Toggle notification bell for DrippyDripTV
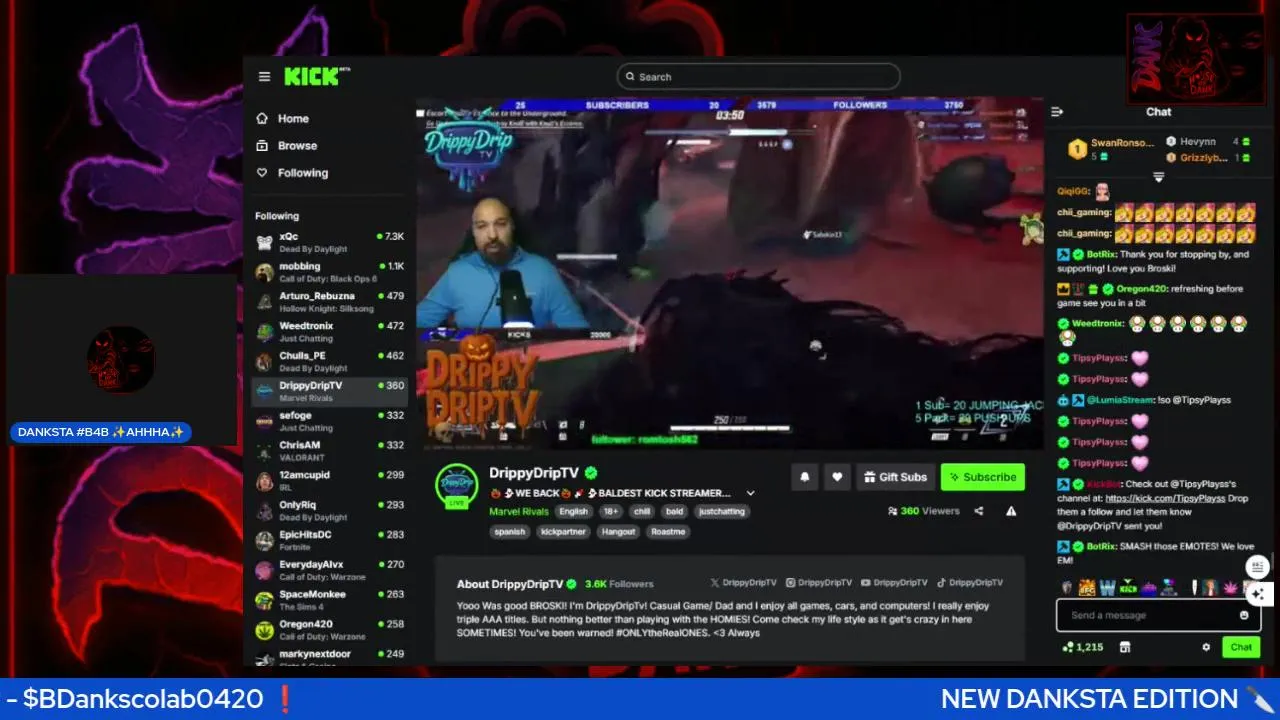1280x720 pixels. click(x=804, y=477)
